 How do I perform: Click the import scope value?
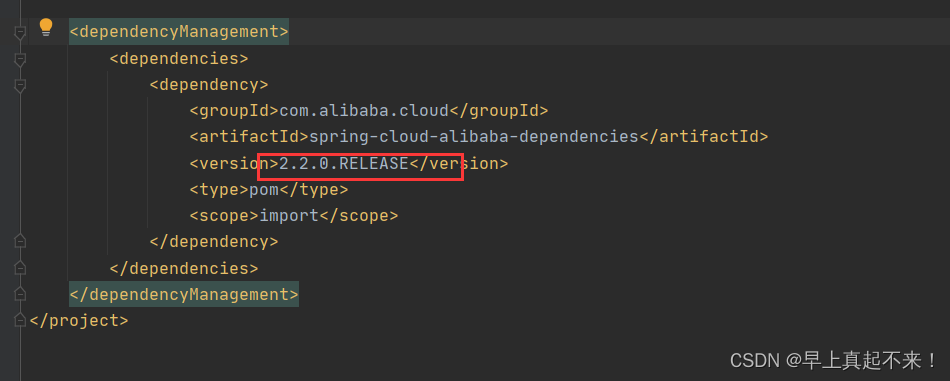coord(289,216)
